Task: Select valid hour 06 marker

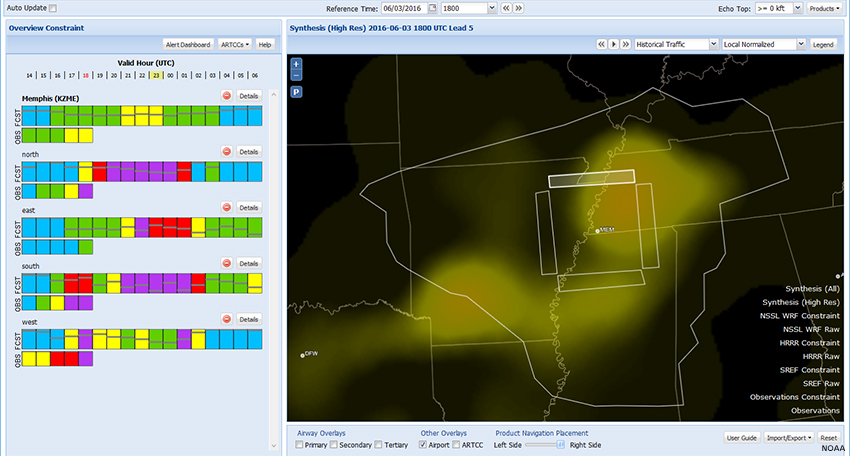Action: pyautogui.click(x=255, y=76)
